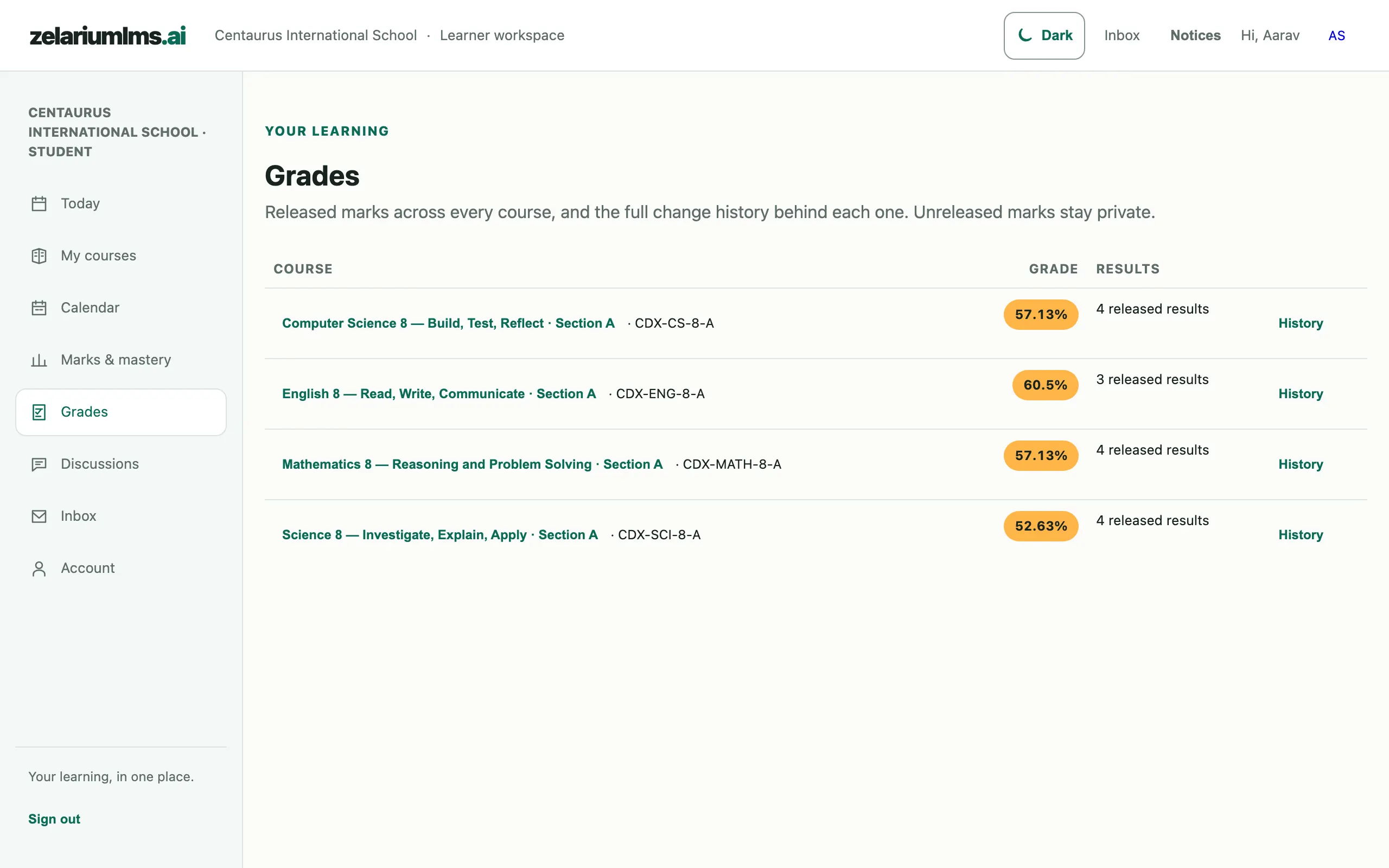Viewport: 1389px width, 868px height.
Task: Navigate to Marks & mastery
Action: [x=121, y=360]
